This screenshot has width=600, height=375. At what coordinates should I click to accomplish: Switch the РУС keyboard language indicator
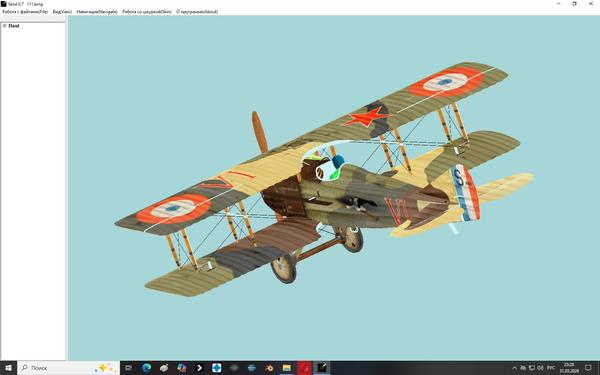click(551, 368)
